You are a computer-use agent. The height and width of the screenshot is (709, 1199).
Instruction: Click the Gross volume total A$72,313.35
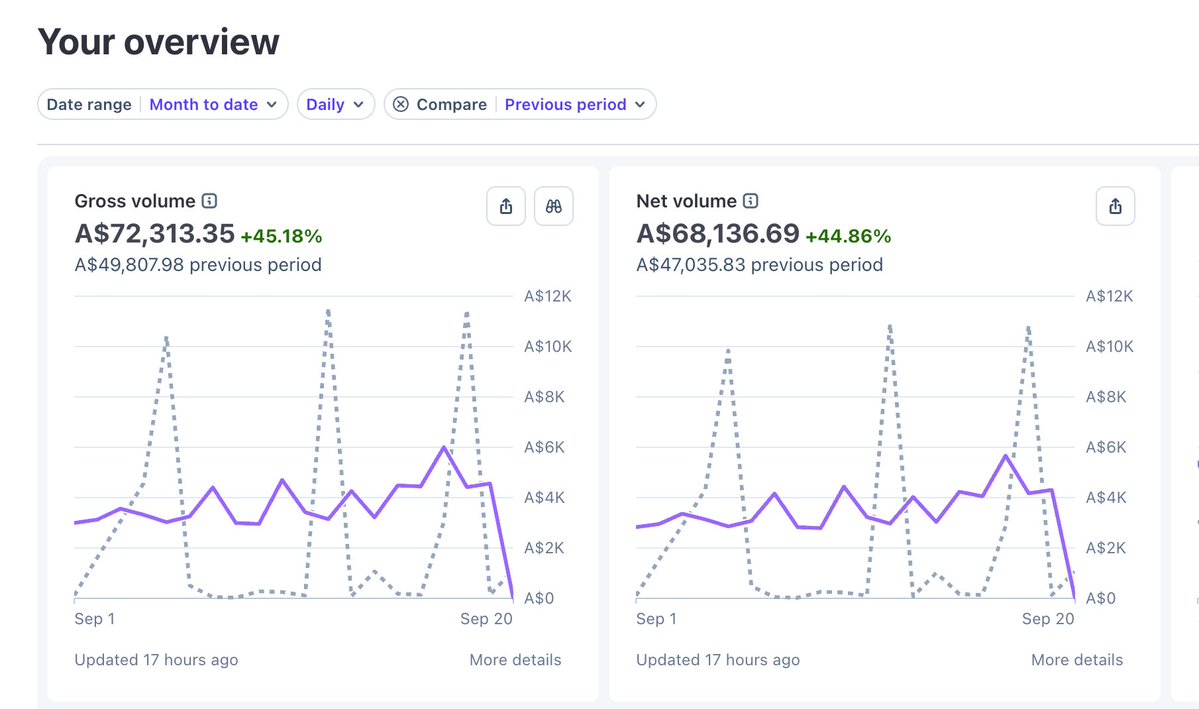pyautogui.click(x=154, y=233)
